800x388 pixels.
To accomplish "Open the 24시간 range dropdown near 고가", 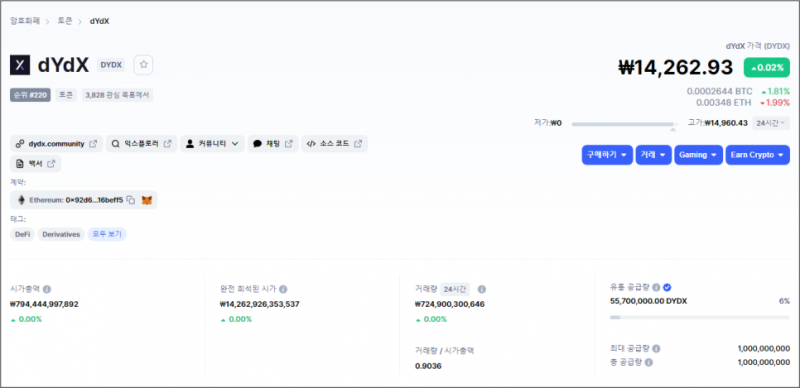I will point(771,123).
